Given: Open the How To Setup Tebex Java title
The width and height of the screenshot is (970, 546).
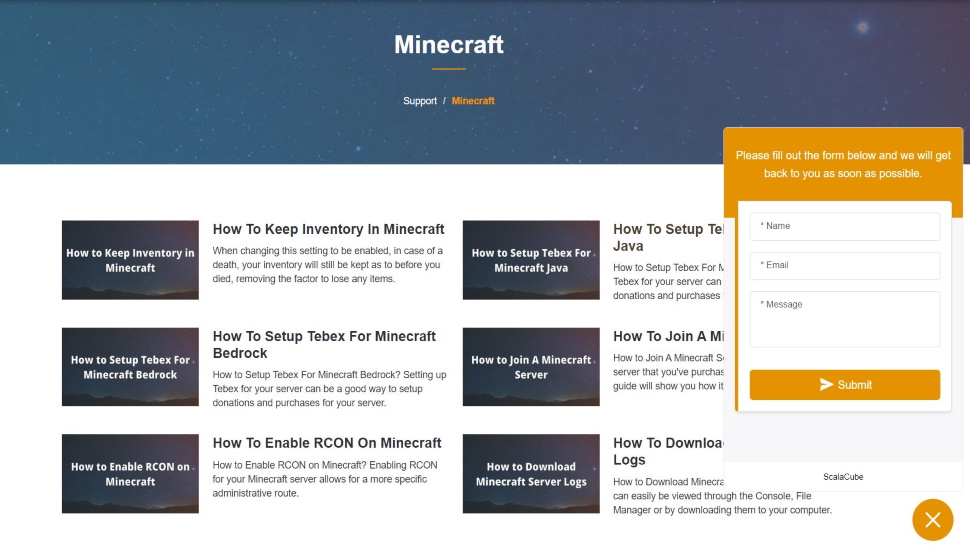Looking at the screenshot, I should click(x=667, y=237).
